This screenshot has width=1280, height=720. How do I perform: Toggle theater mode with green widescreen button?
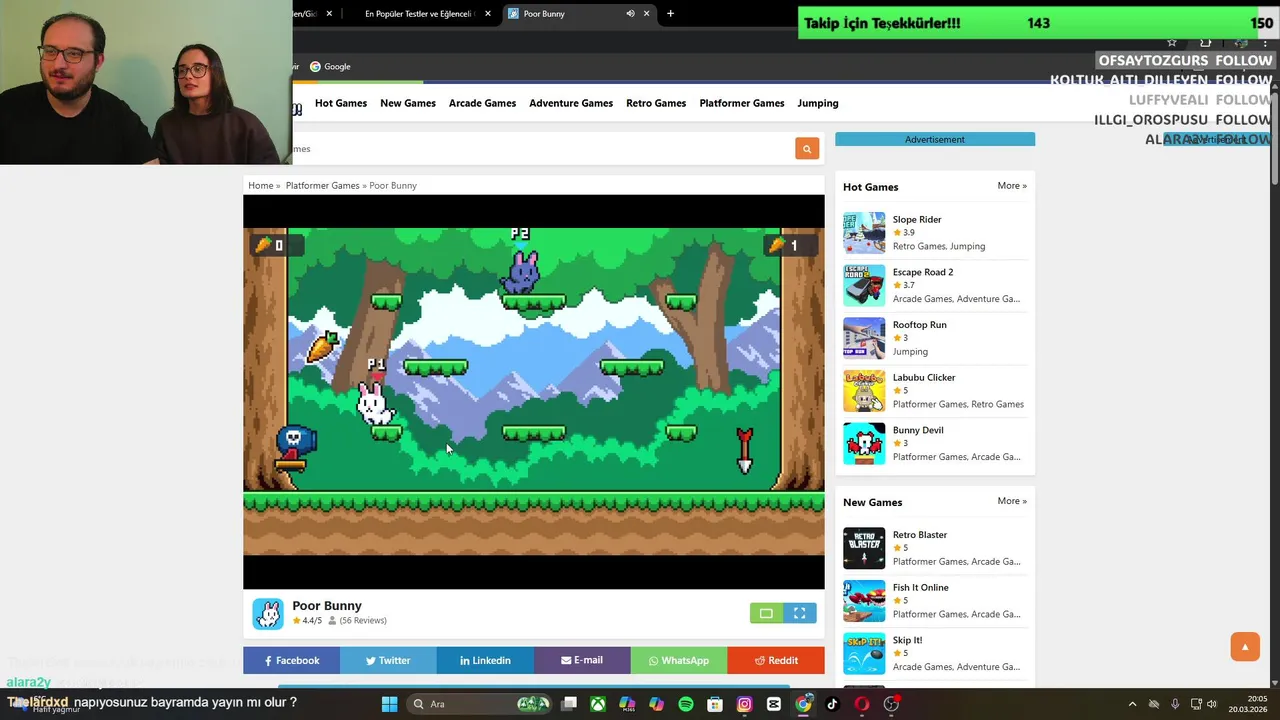click(x=766, y=613)
